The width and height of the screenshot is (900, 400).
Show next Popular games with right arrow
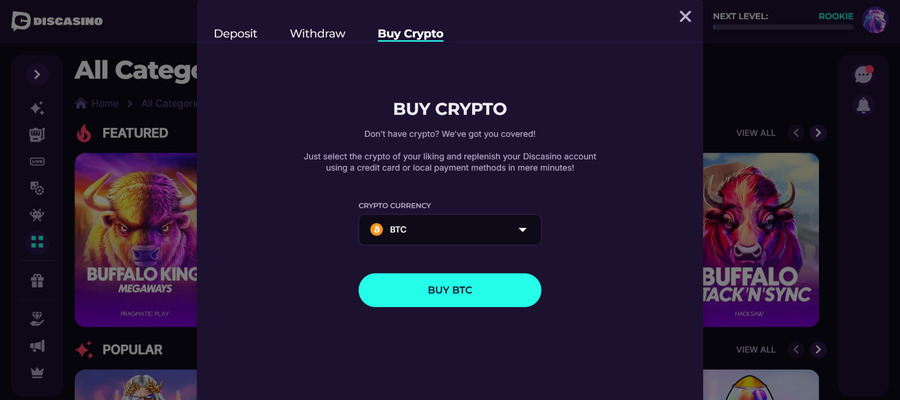(818, 349)
